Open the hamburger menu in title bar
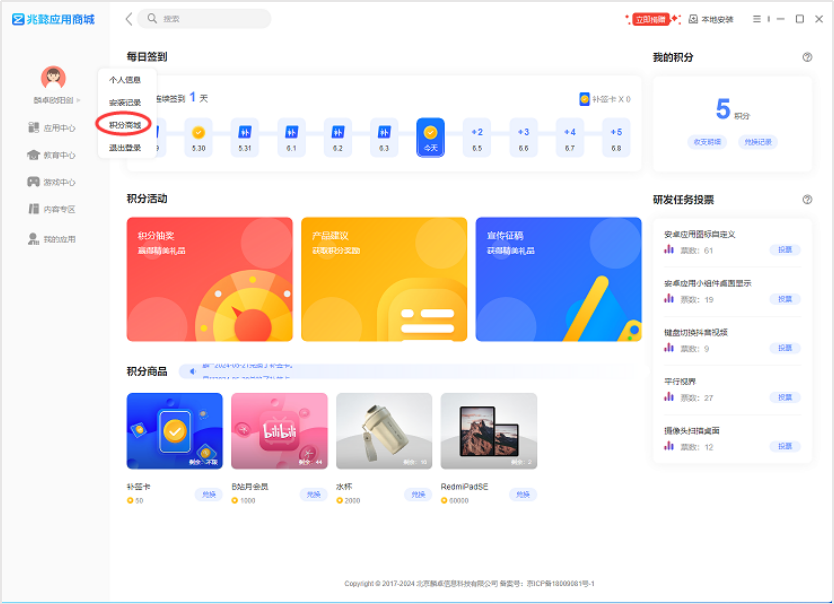834x604 pixels. 755,19
